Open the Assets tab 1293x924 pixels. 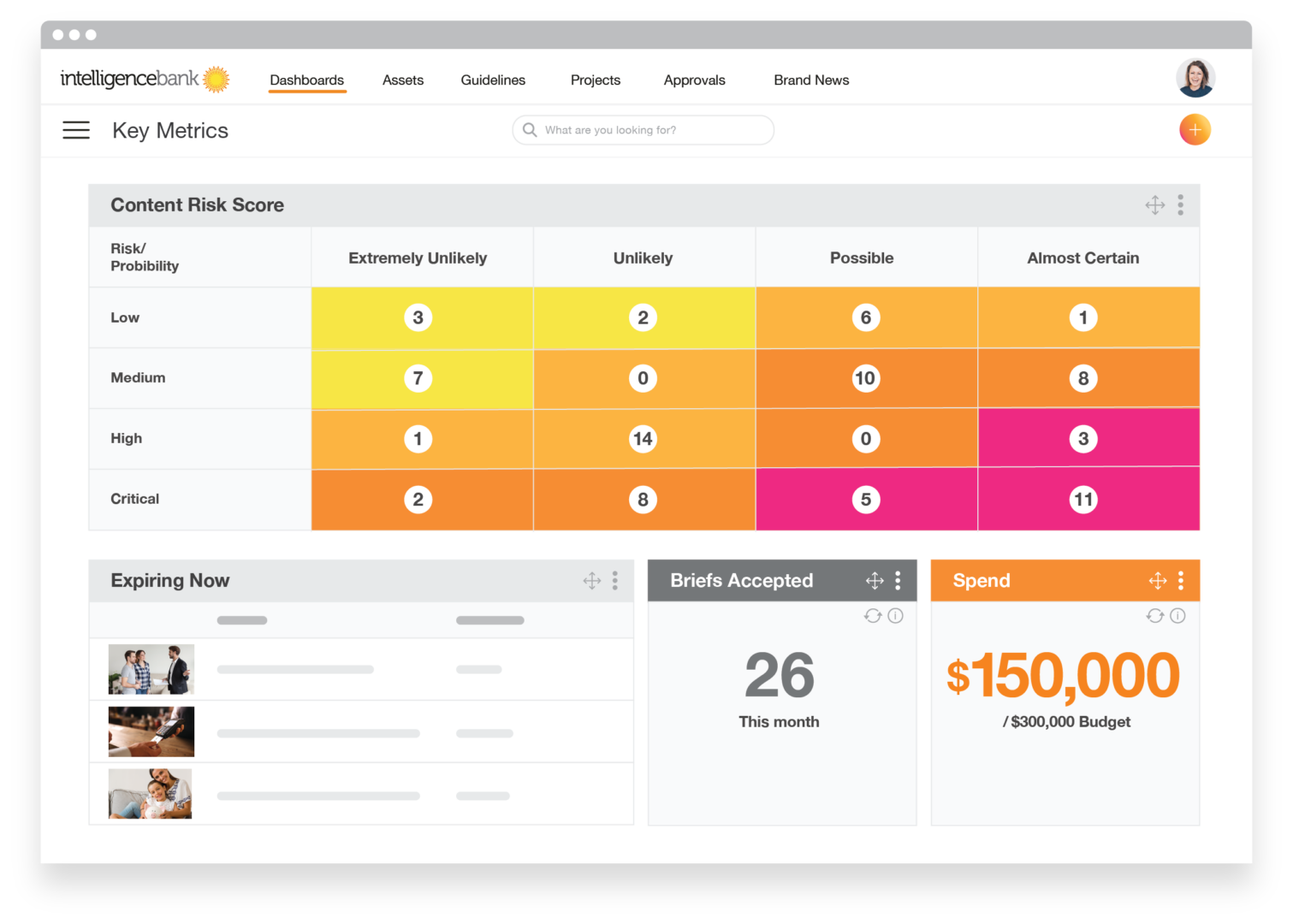(x=403, y=80)
